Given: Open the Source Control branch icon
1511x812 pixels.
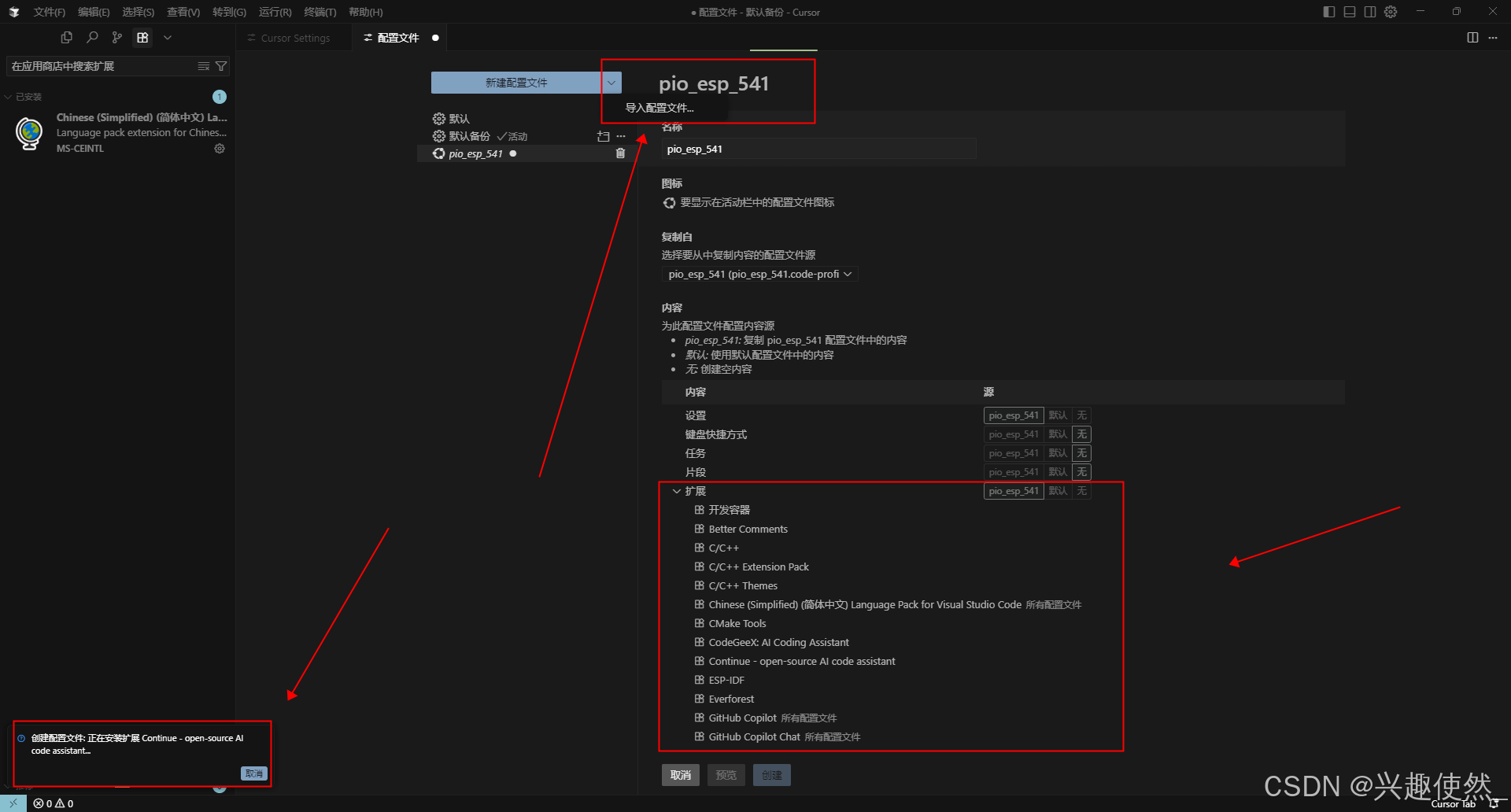Looking at the screenshot, I should pyautogui.click(x=117, y=37).
